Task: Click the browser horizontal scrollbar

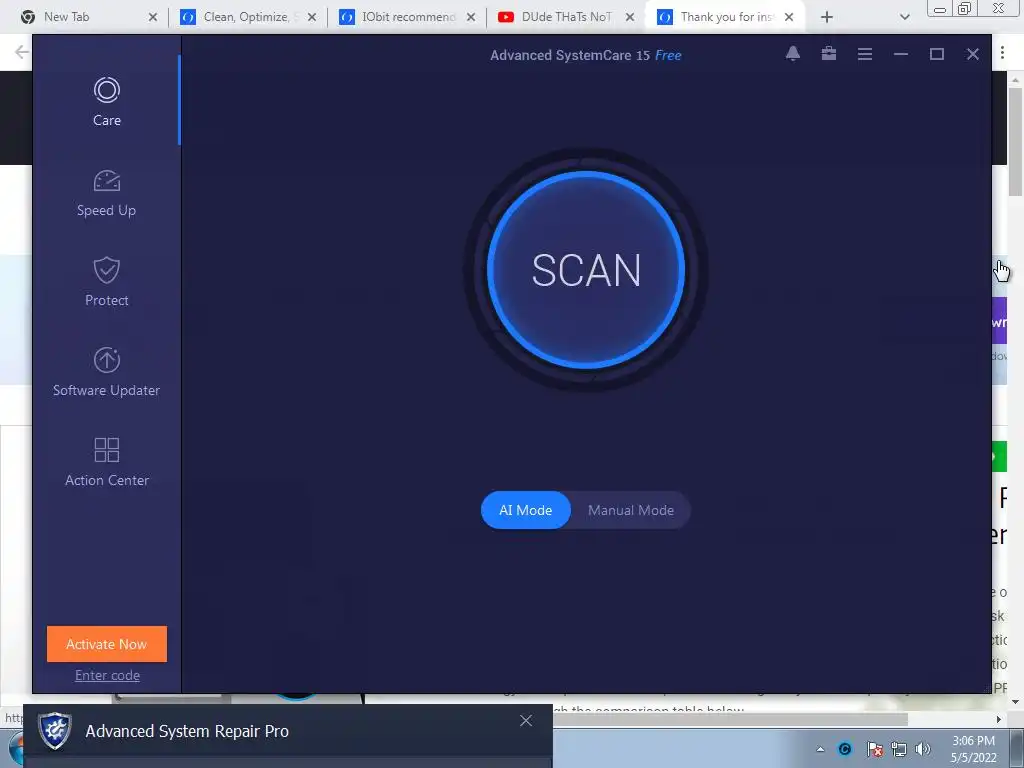Action: click(730, 719)
